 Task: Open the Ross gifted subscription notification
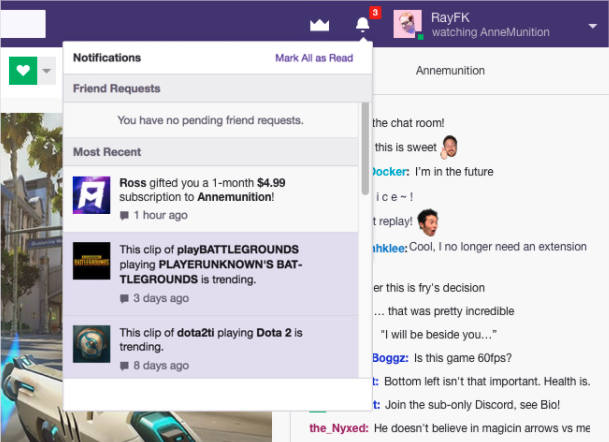[211, 199]
